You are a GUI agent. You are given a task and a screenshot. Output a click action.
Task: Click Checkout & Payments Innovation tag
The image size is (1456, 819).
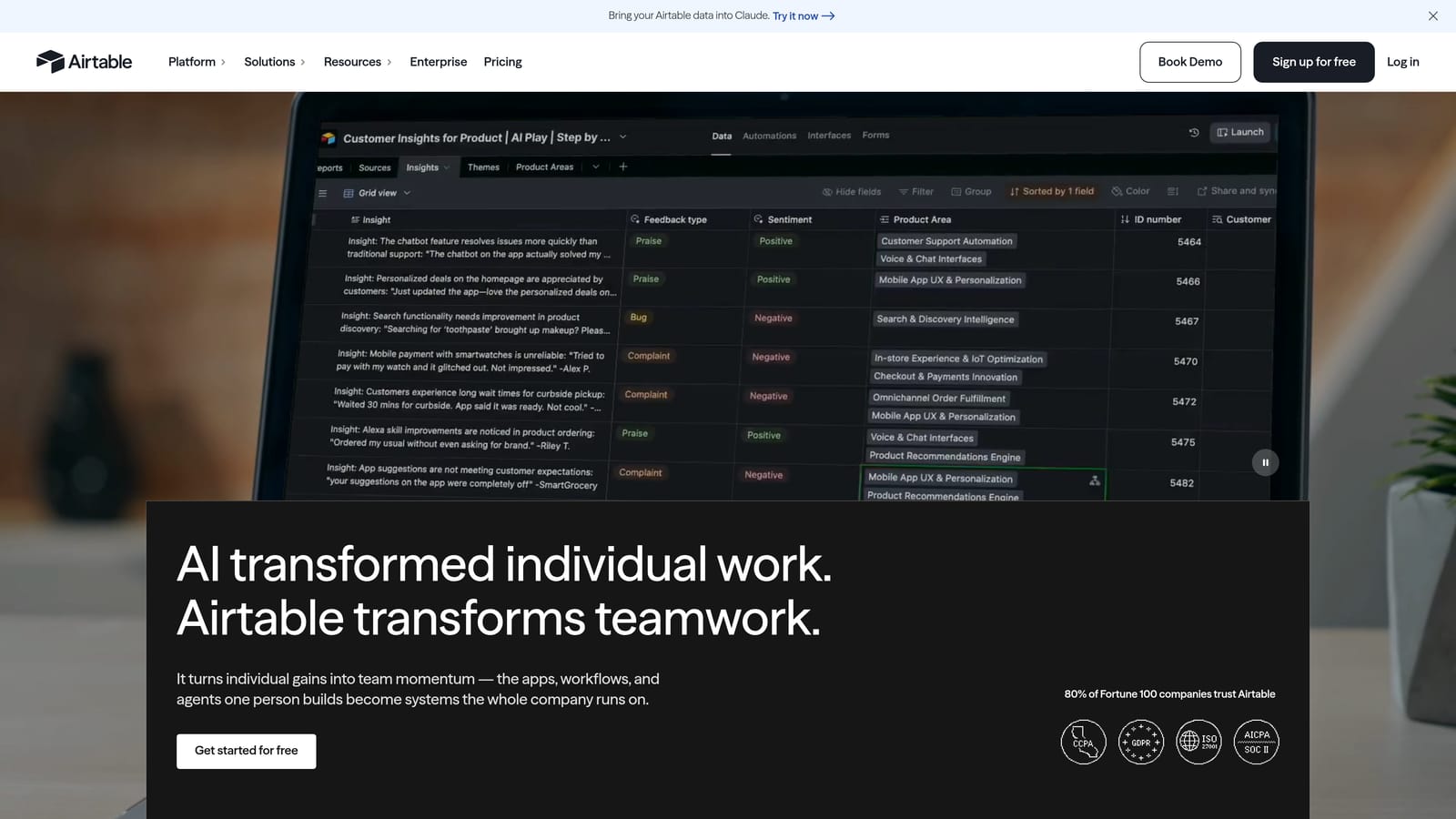[x=945, y=377]
